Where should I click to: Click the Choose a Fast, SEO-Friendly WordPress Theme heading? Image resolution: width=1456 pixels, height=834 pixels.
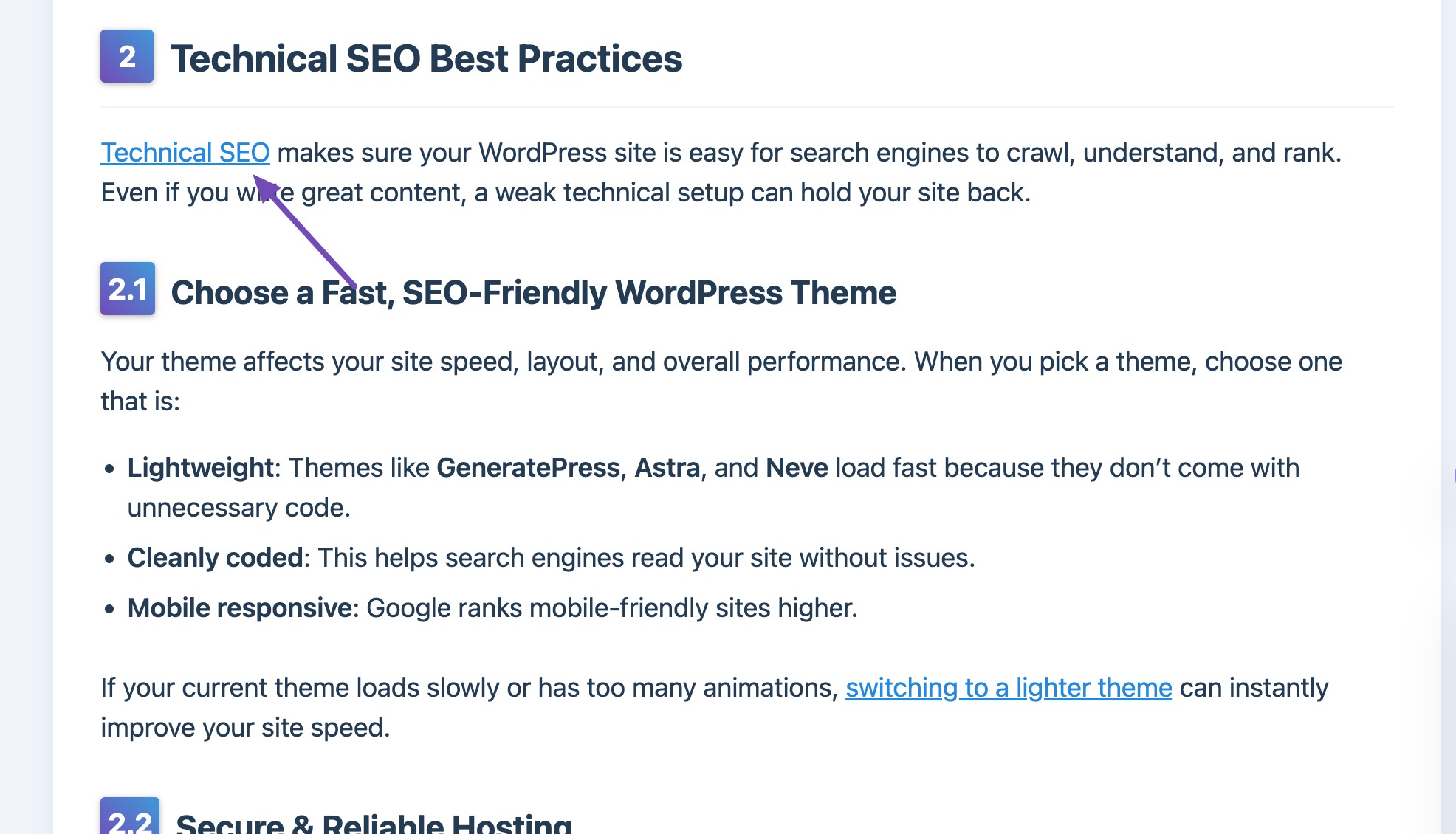pos(533,293)
